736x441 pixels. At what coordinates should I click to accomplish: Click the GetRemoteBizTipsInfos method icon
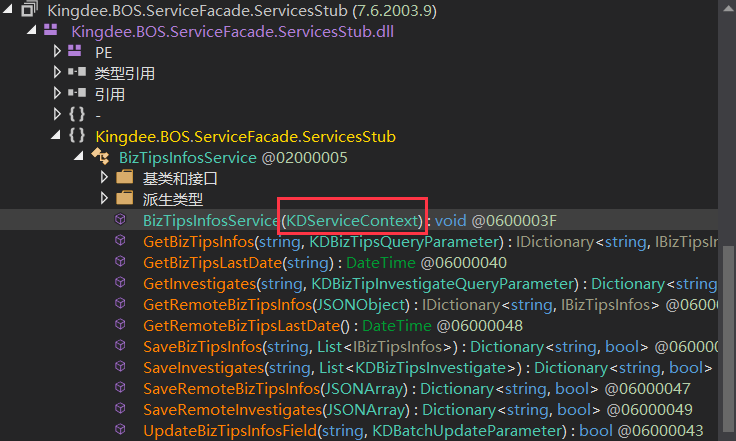[x=121, y=303]
